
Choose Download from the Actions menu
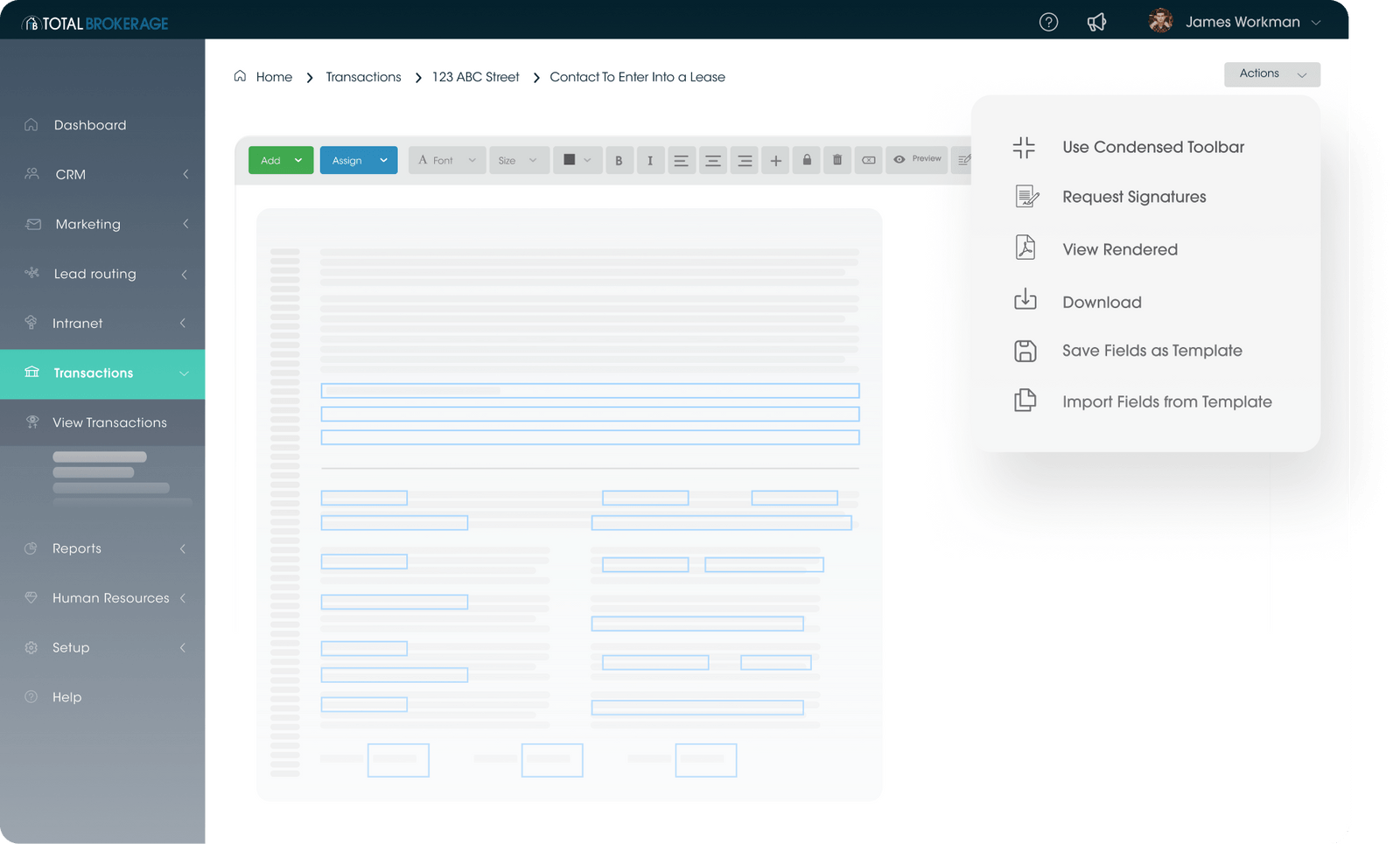[1101, 302]
